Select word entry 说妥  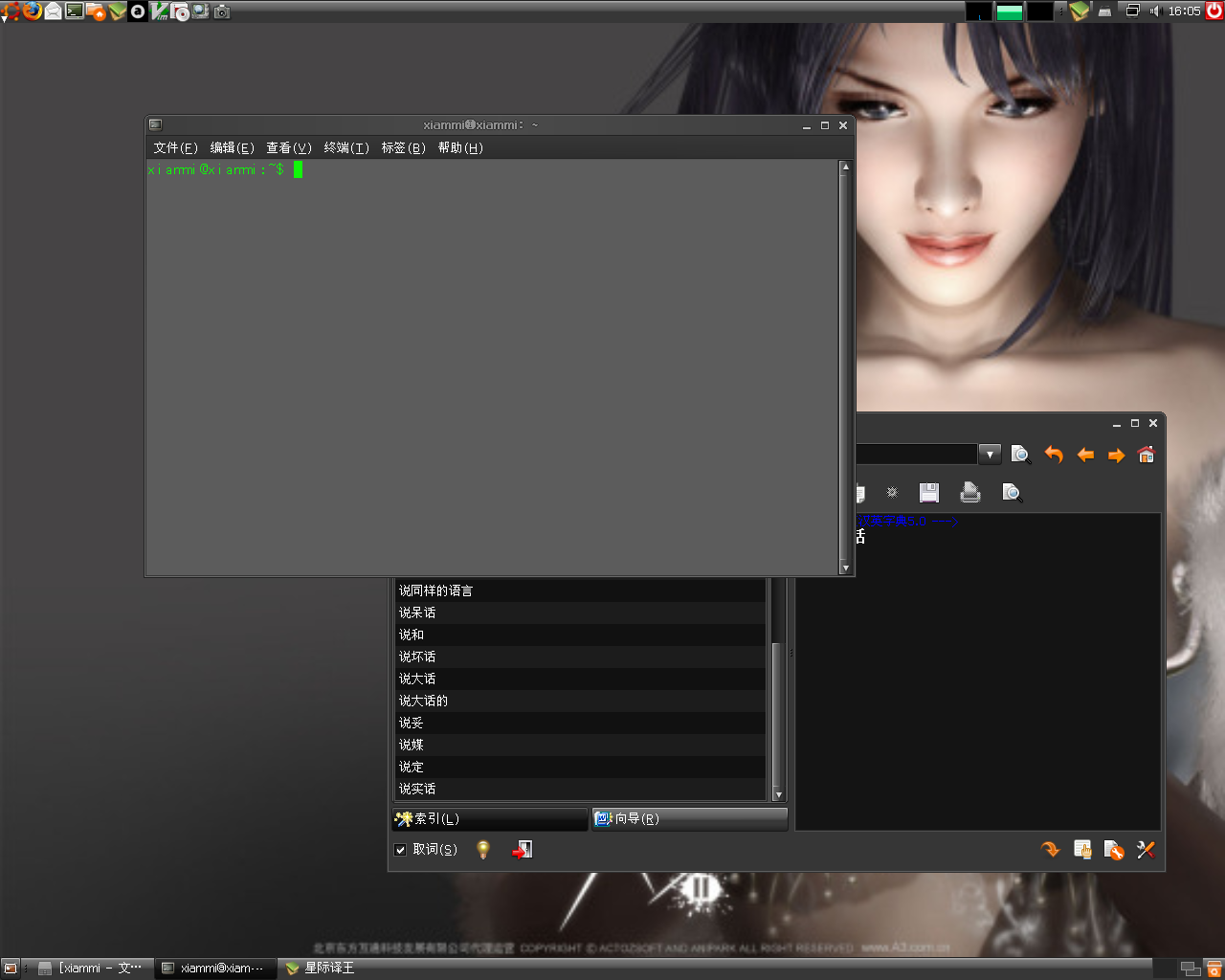click(x=580, y=723)
